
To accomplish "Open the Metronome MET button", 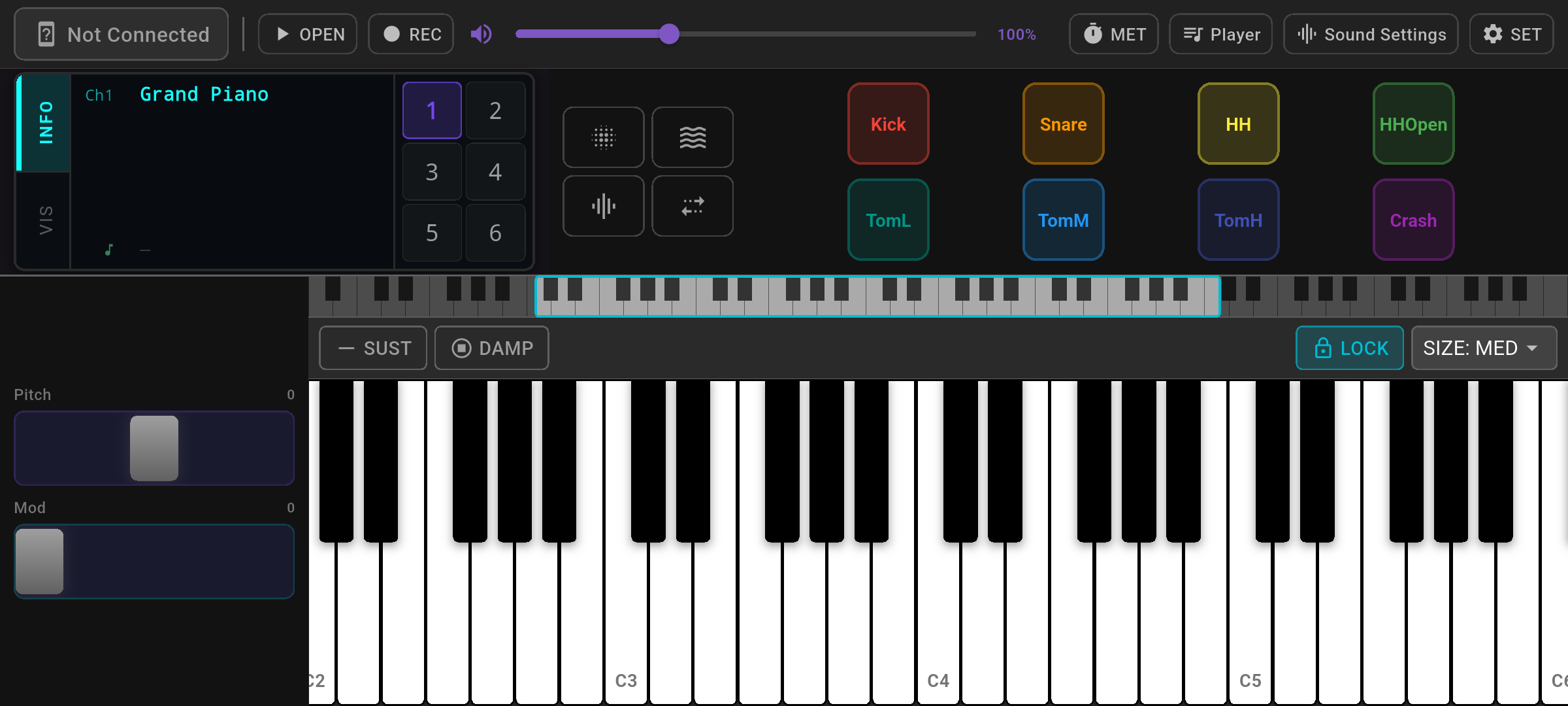I will click(x=1113, y=34).
